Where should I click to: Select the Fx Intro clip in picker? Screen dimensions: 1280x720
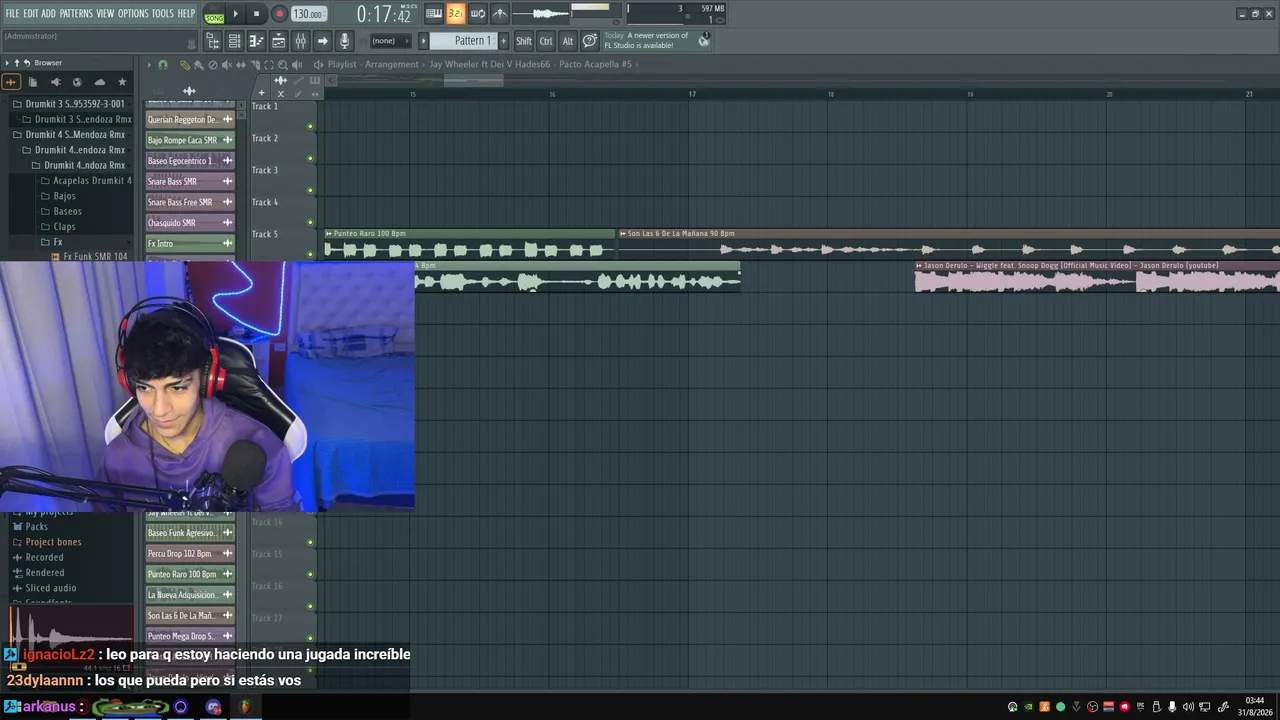190,243
